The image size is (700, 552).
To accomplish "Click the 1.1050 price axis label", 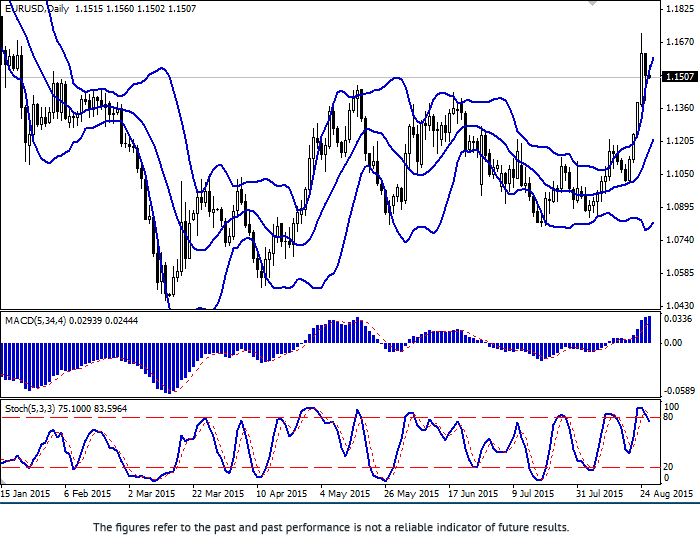I will coord(679,174).
